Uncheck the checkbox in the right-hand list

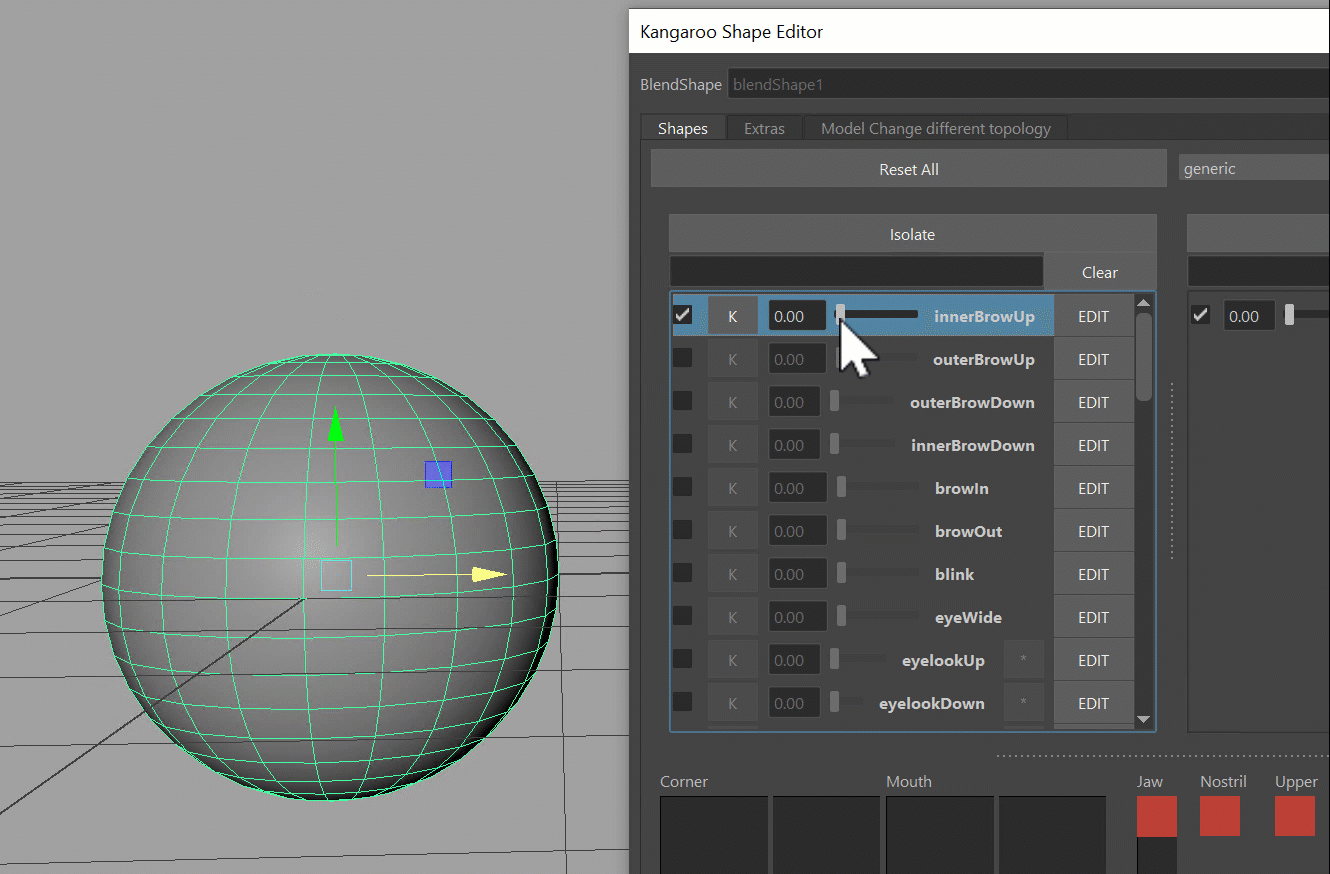1201,315
